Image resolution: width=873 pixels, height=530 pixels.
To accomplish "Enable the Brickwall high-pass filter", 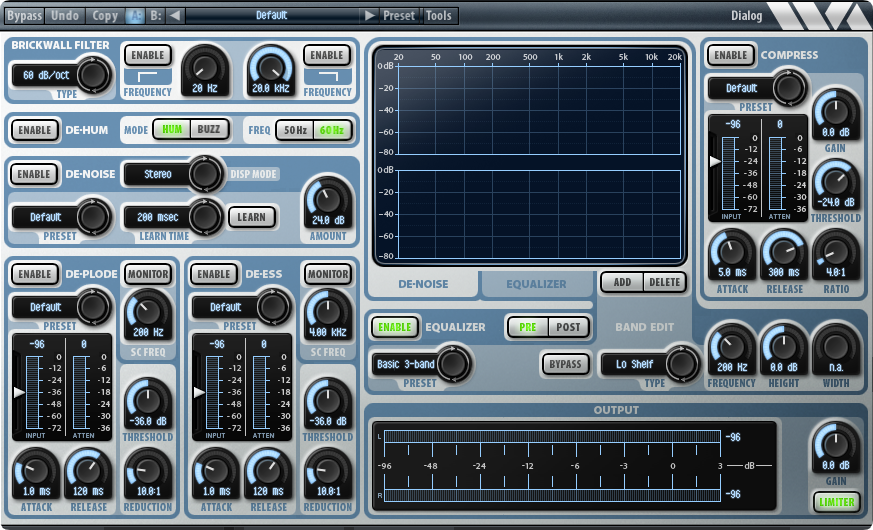I will point(148,55).
